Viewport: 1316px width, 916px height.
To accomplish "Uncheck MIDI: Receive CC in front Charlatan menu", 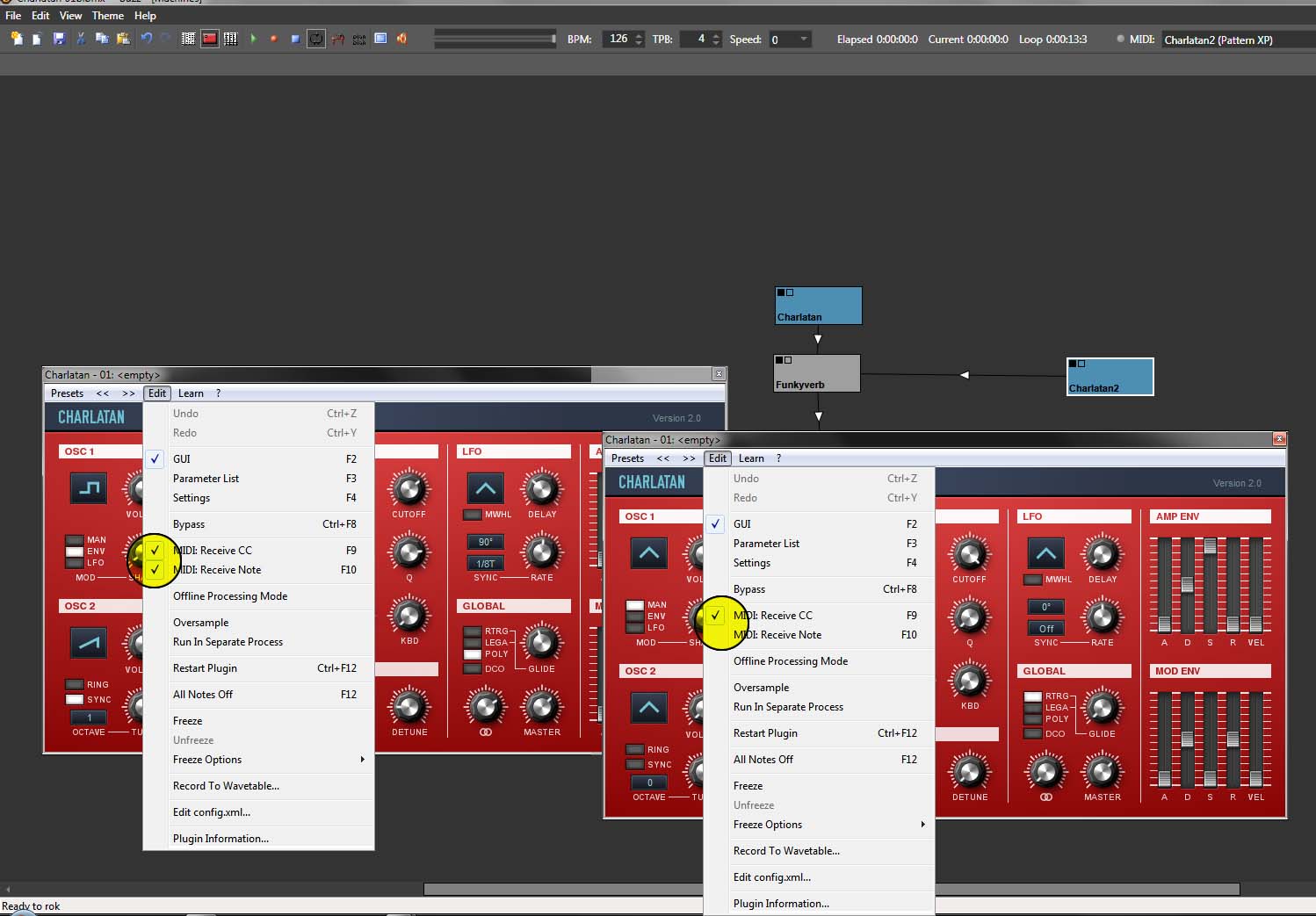I will point(819,616).
